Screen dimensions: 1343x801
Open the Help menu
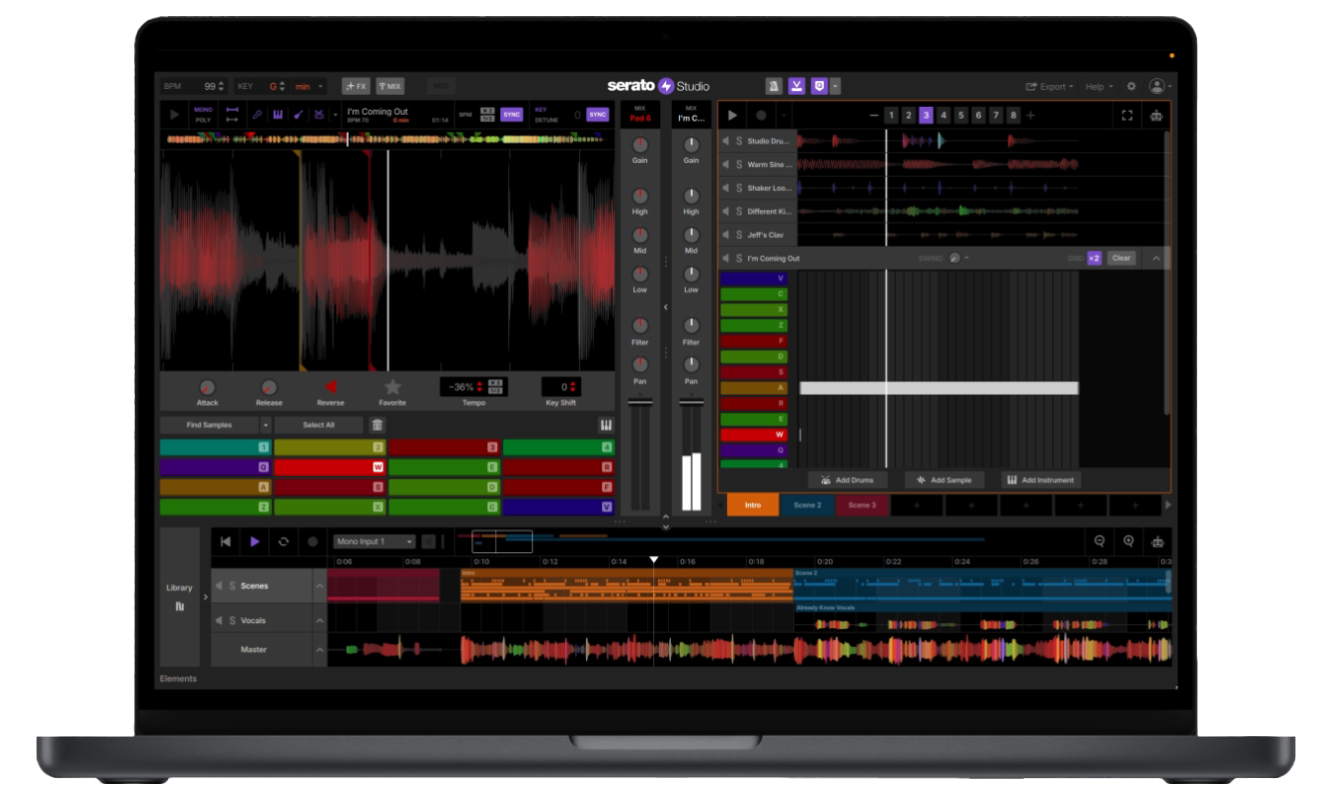(x=1098, y=87)
